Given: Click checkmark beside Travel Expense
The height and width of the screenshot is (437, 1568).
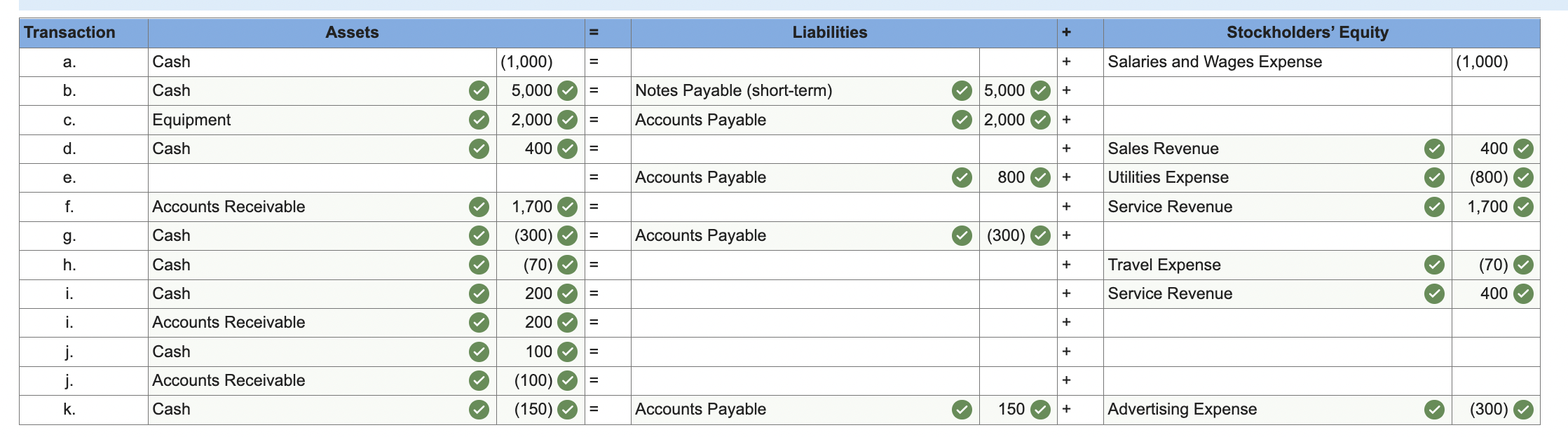Looking at the screenshot, I should (x=1434, y=265).
